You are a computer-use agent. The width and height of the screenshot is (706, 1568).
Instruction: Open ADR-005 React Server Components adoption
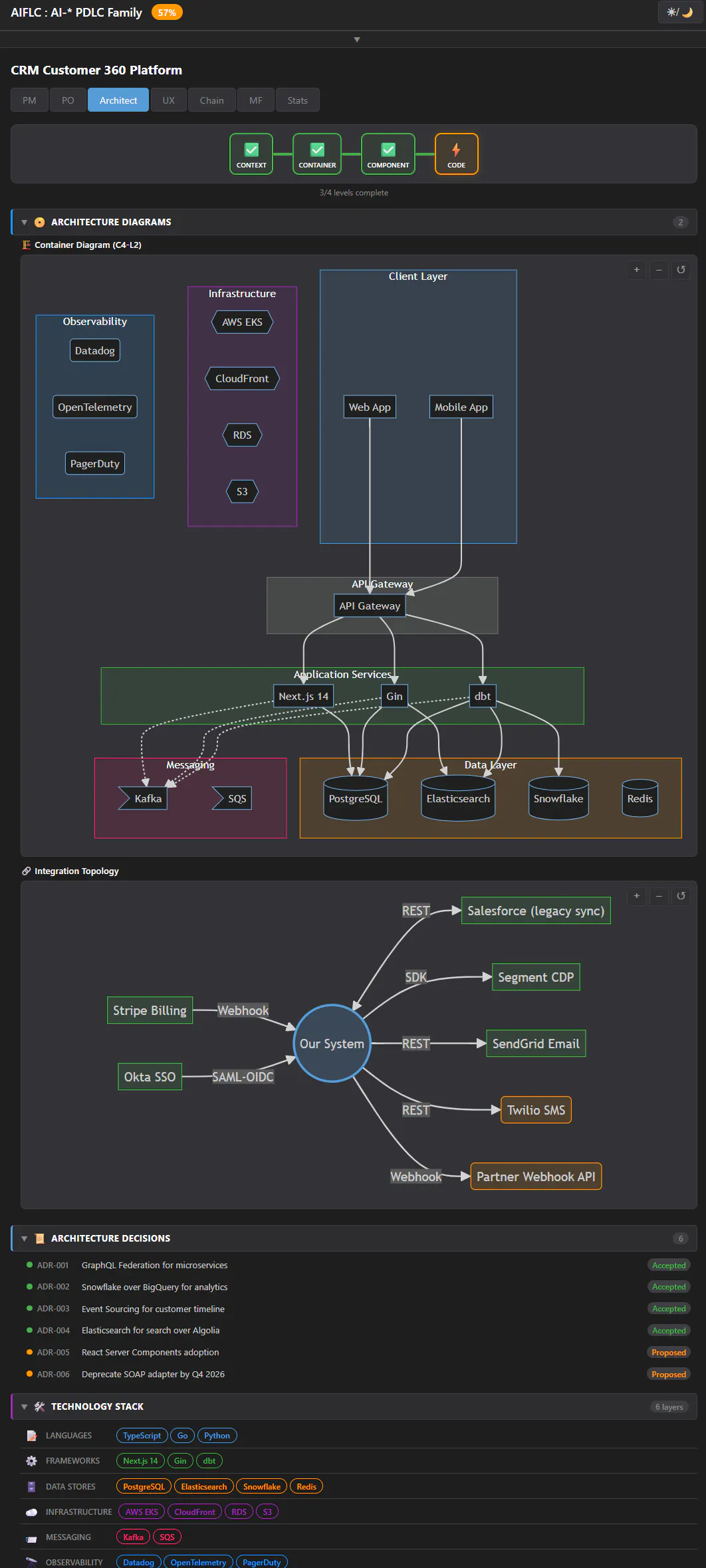point(358,1352)
